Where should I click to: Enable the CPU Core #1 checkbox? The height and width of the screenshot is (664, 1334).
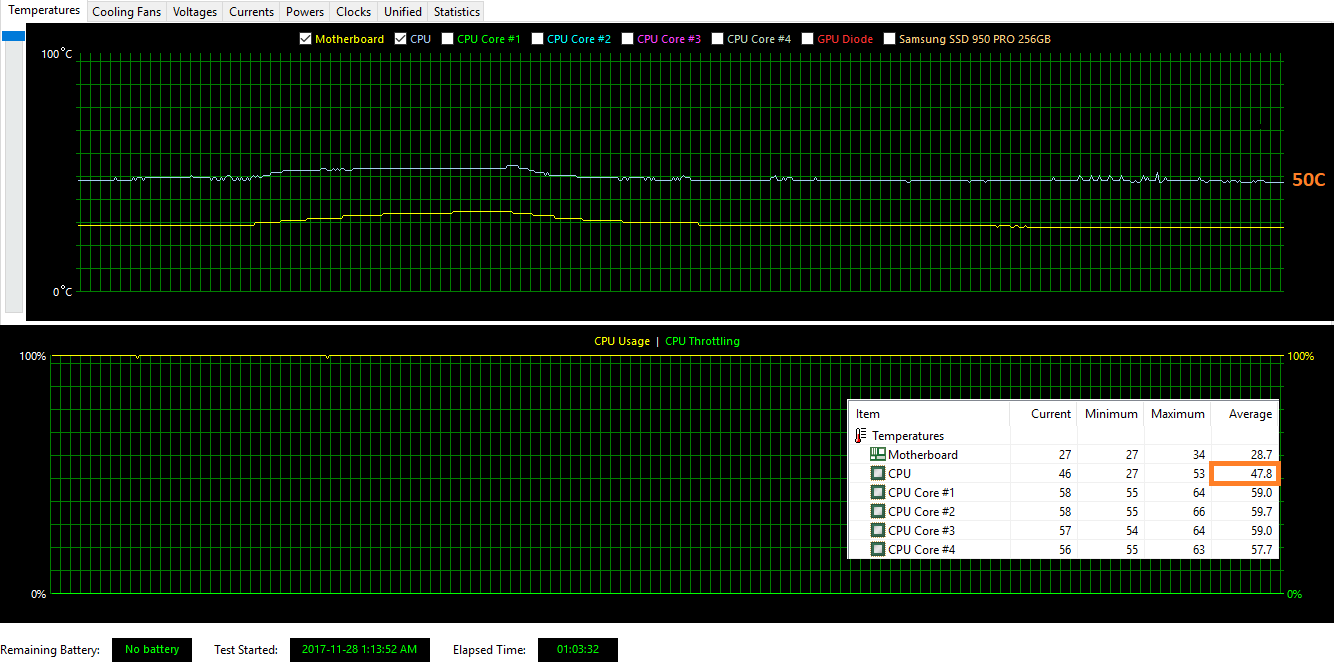tap(448, 39)
